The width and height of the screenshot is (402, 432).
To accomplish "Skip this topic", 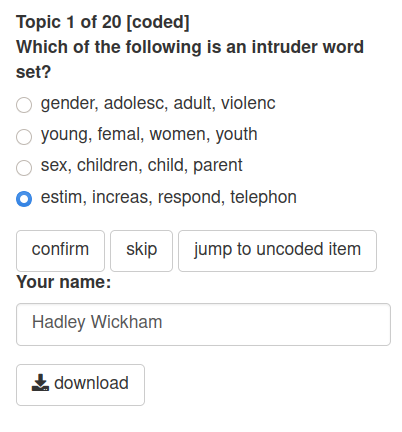I will tap(141, 251).
